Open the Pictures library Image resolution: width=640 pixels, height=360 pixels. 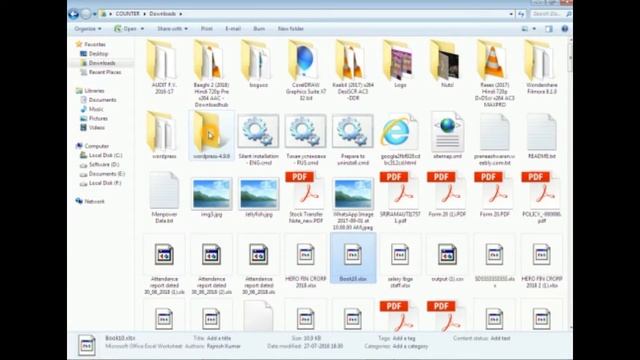pos(98,118)
